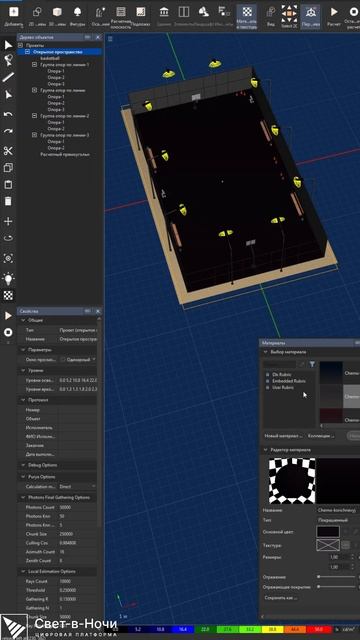
Task: Collapse the Debug Options section
Action: point(22,465)
